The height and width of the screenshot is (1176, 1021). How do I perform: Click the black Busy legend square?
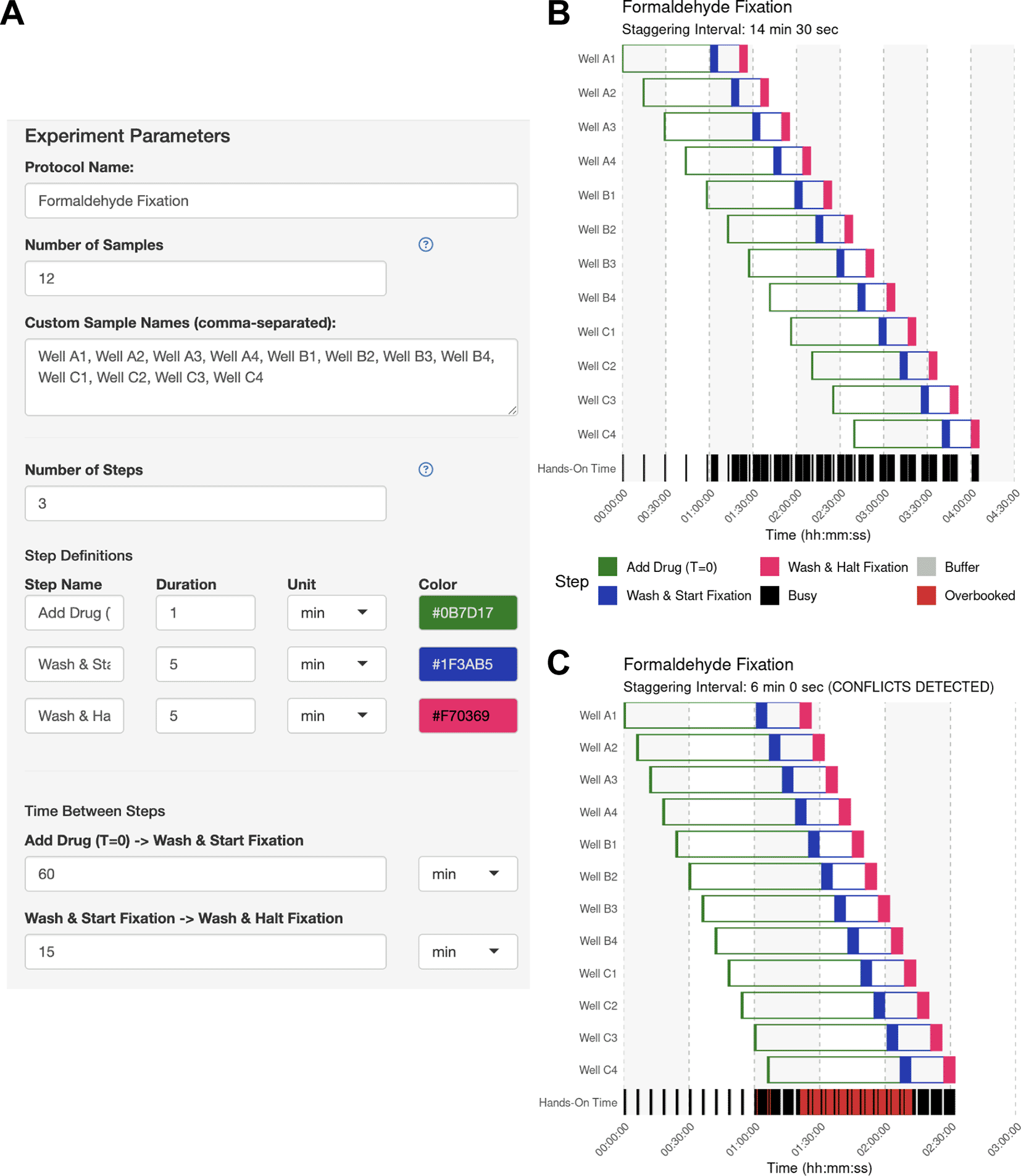(x=769, y=595)
